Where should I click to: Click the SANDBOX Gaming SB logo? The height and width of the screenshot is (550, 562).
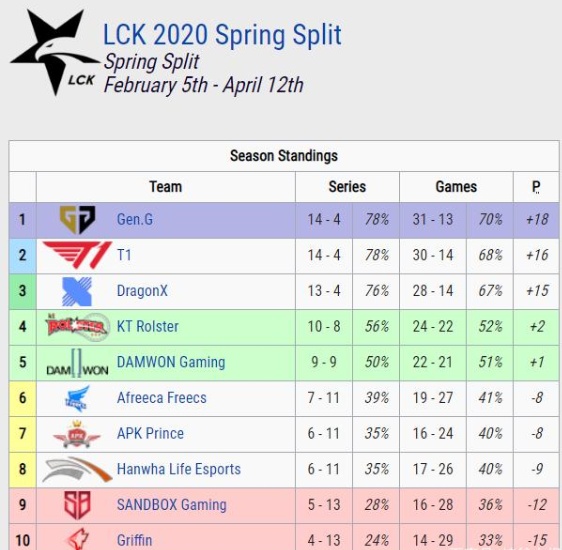[77, 505]
